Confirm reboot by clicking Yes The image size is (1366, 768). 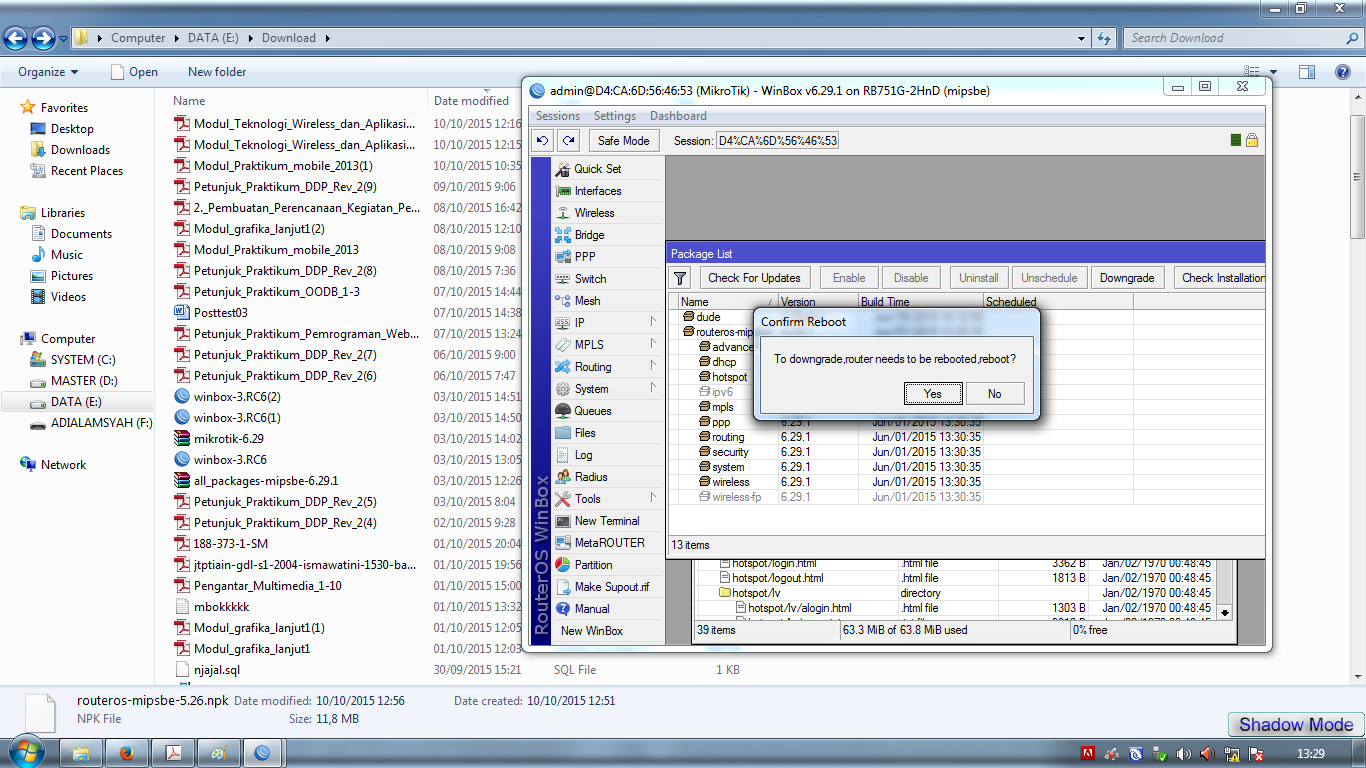click(933, 394)
